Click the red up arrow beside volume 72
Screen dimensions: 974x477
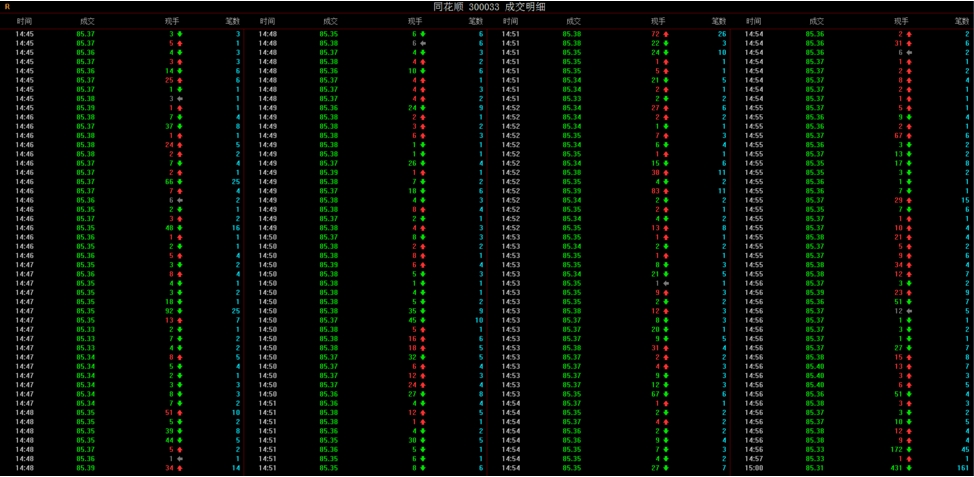[665, 34]
